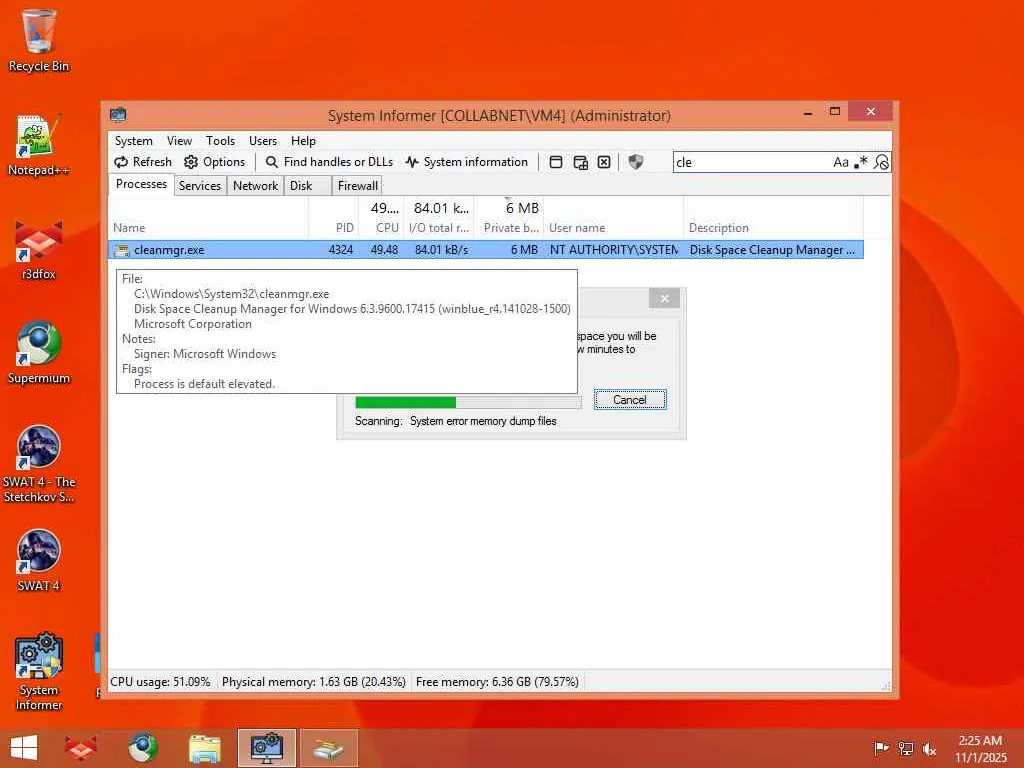Open Find handles or DLLs

pyautogui.click(x=329, y=162)
